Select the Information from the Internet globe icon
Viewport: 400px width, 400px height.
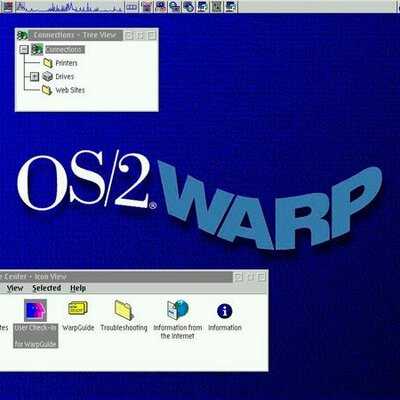pos(178,309)
